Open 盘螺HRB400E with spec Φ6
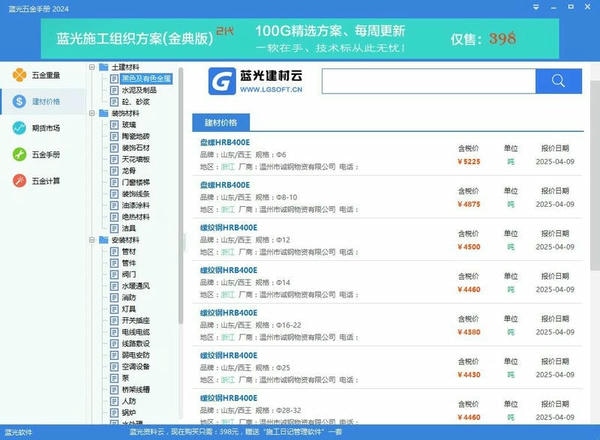 point(225,142)
